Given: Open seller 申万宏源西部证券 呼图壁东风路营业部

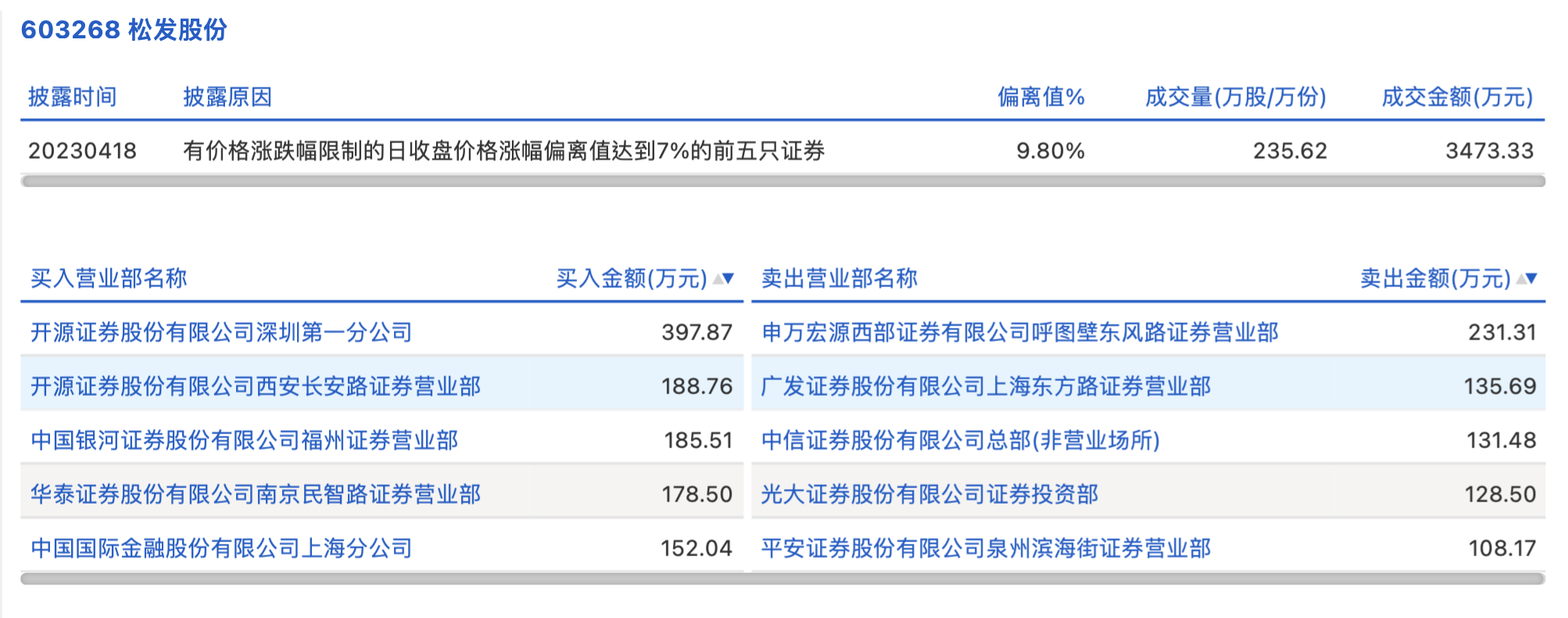Looking at the screenshot, I should point(1020,332).
